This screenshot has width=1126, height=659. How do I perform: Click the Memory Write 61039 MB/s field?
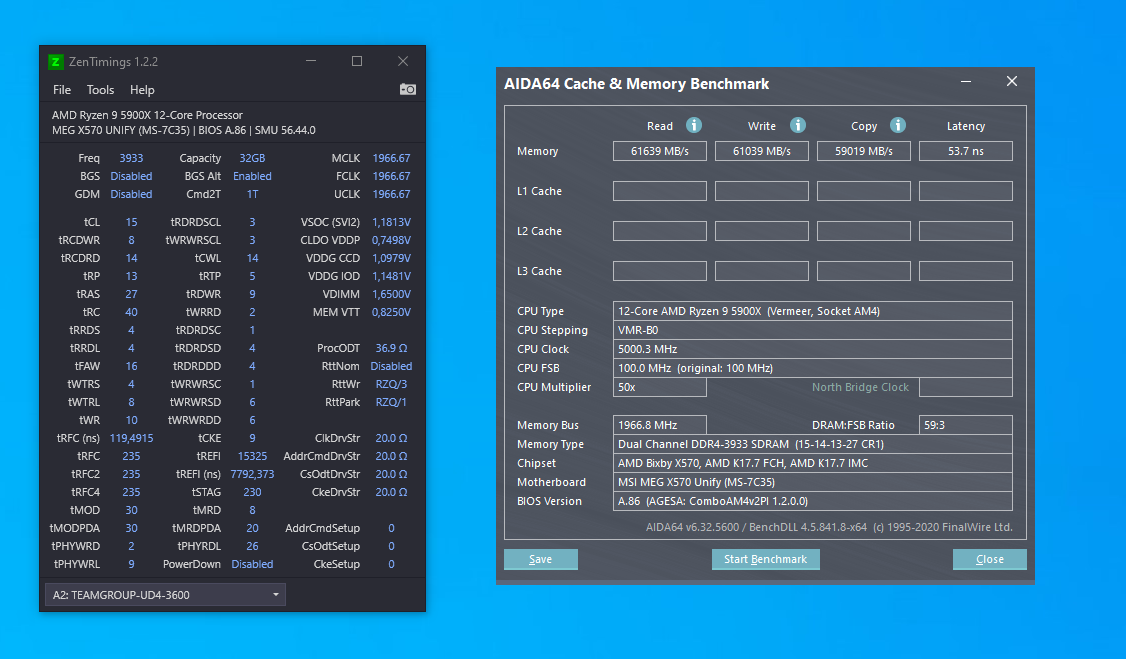click(762, 151)
